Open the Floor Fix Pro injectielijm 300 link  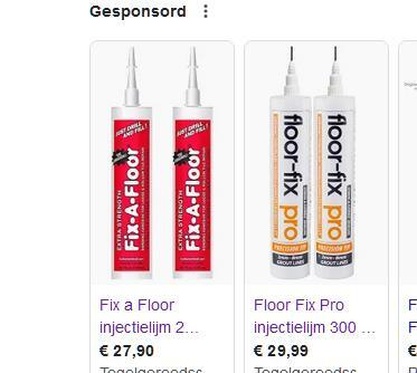pos(314,316)
